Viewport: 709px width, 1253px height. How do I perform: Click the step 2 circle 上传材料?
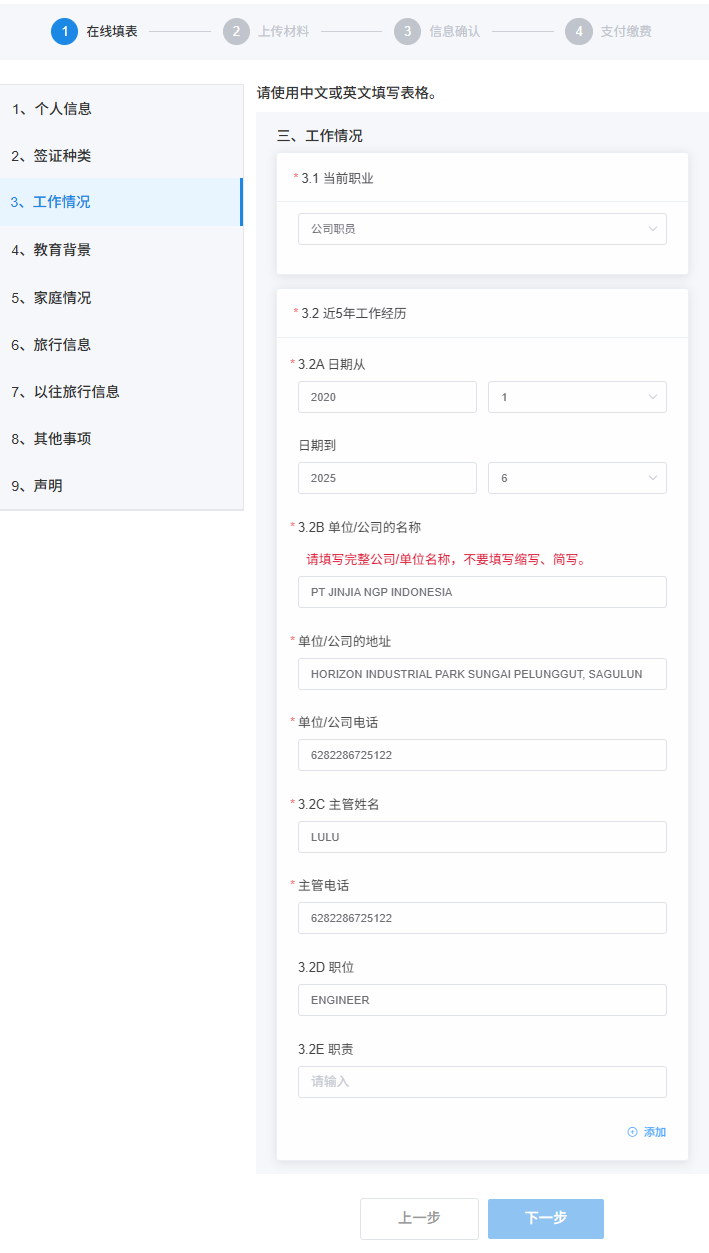[236, 31]
